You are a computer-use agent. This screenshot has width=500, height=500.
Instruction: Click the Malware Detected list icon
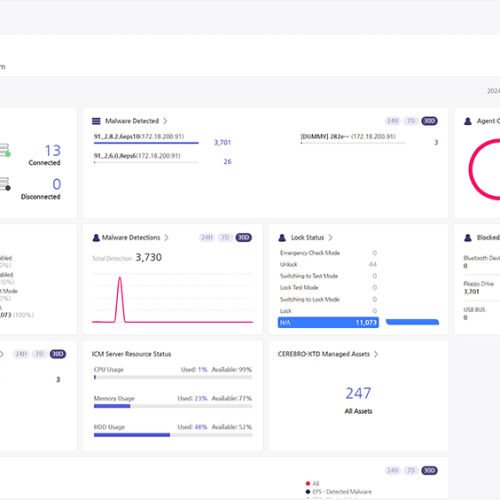pyautogui.click(x=96, y=121)
